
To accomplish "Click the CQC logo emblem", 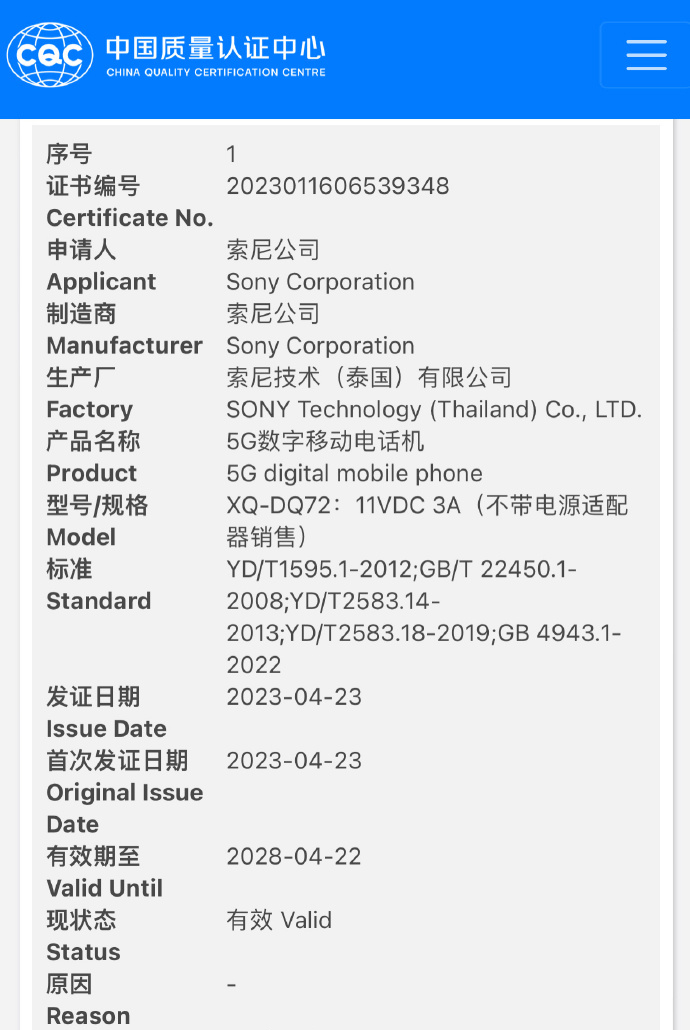I will pos(49,55).
